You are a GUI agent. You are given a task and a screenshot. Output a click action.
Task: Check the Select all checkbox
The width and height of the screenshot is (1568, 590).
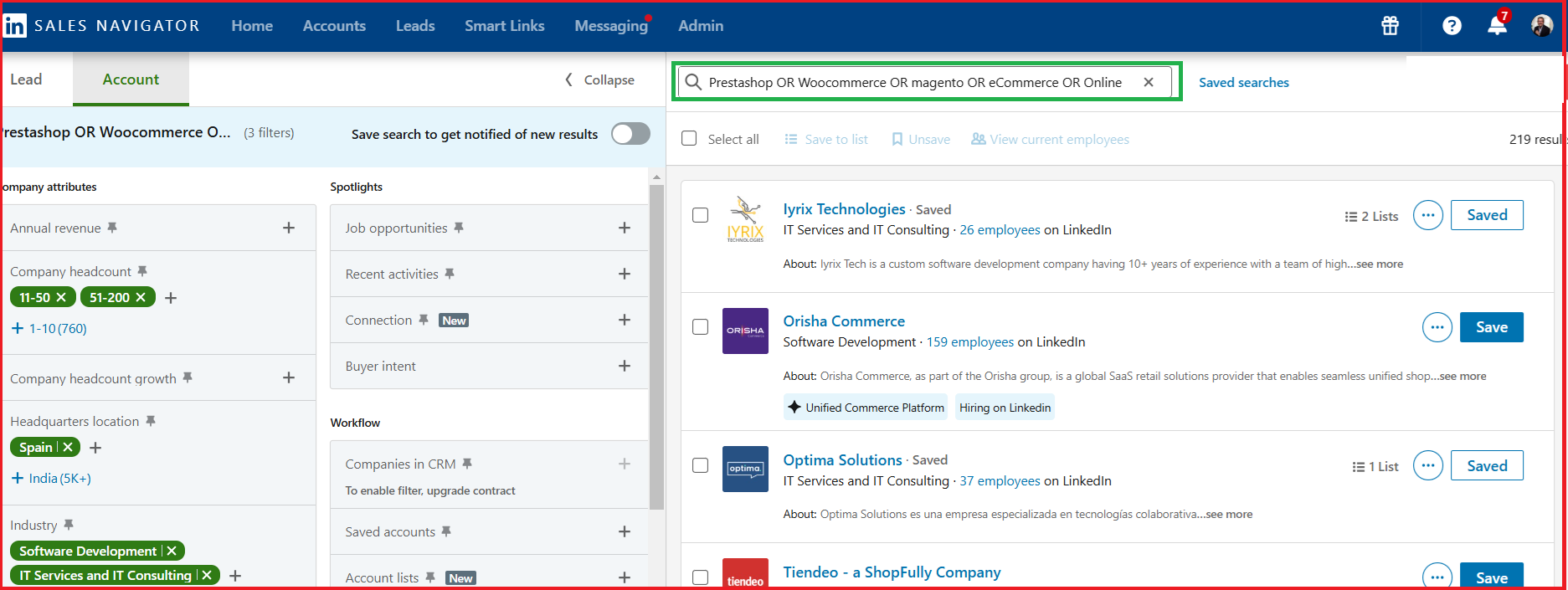tap(689, 138)
